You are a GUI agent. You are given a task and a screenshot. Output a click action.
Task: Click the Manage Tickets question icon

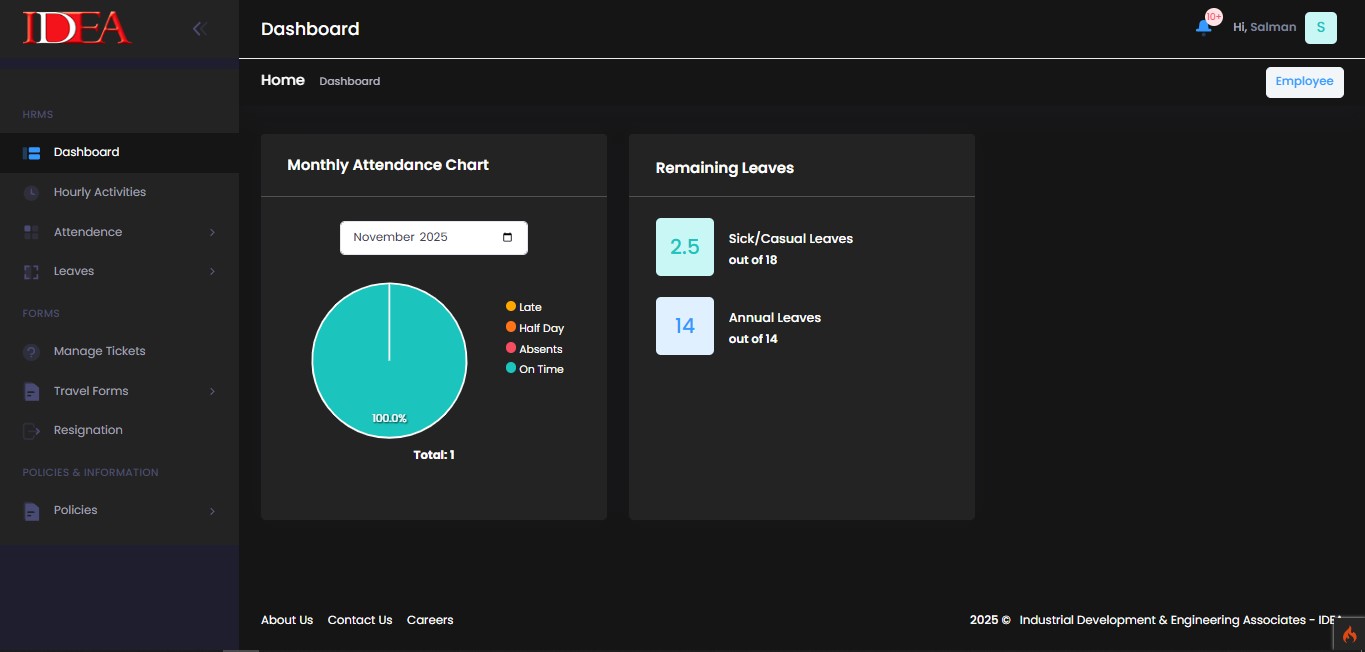tap(31, 352)
